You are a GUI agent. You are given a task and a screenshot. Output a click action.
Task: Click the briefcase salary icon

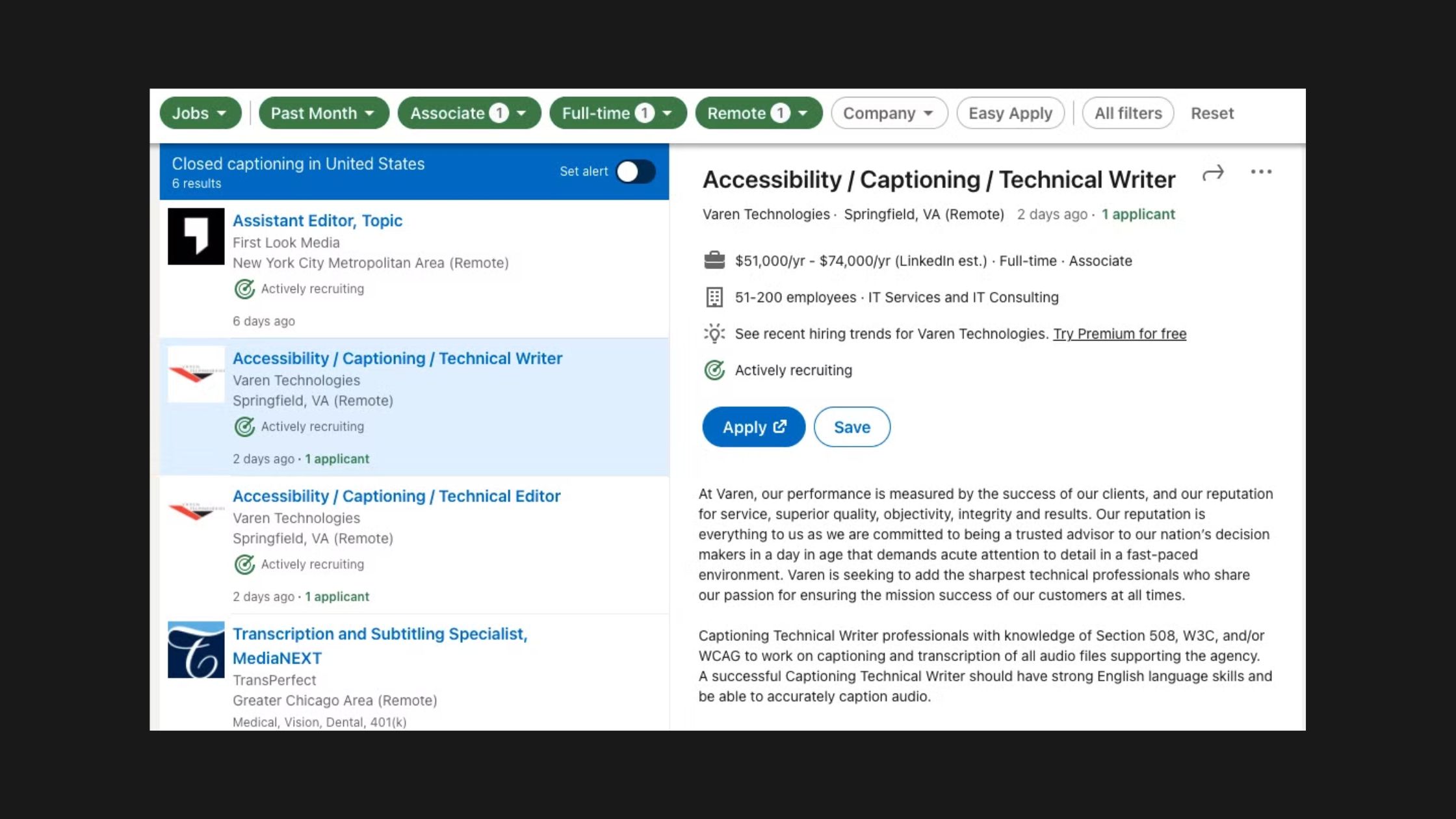(x=714, y=261)
